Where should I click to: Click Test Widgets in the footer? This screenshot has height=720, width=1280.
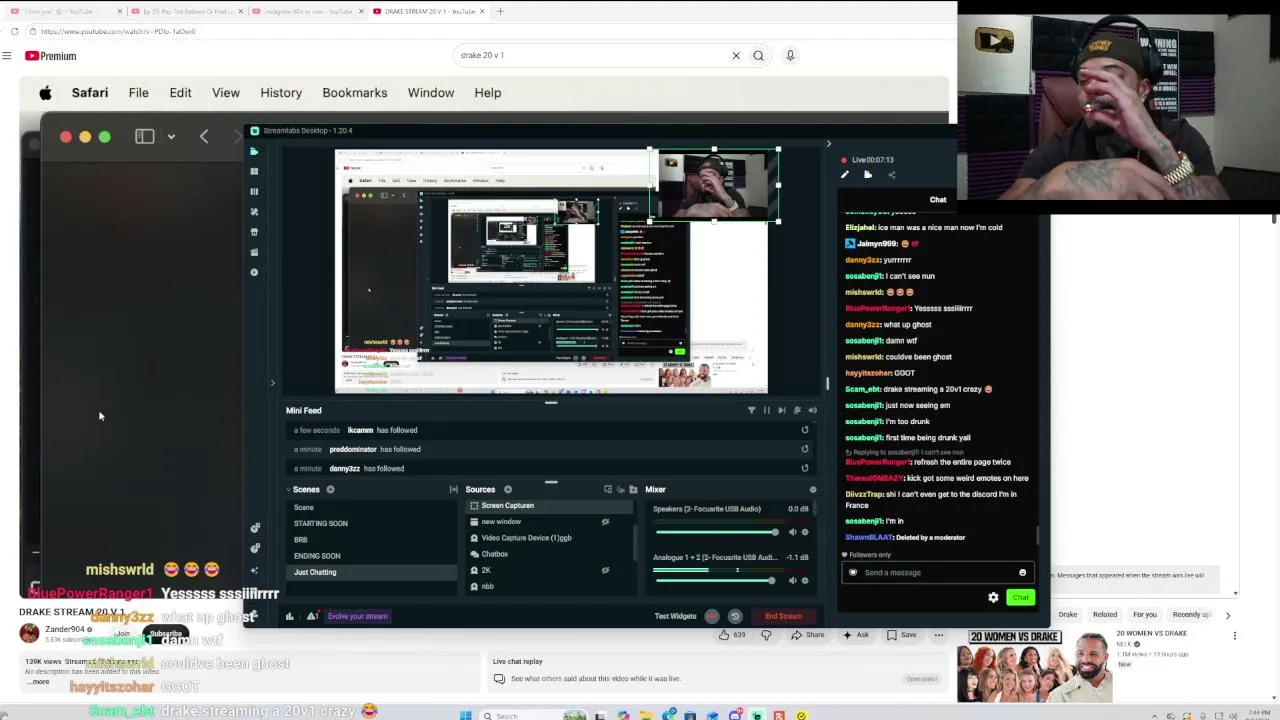click(675, 616)
